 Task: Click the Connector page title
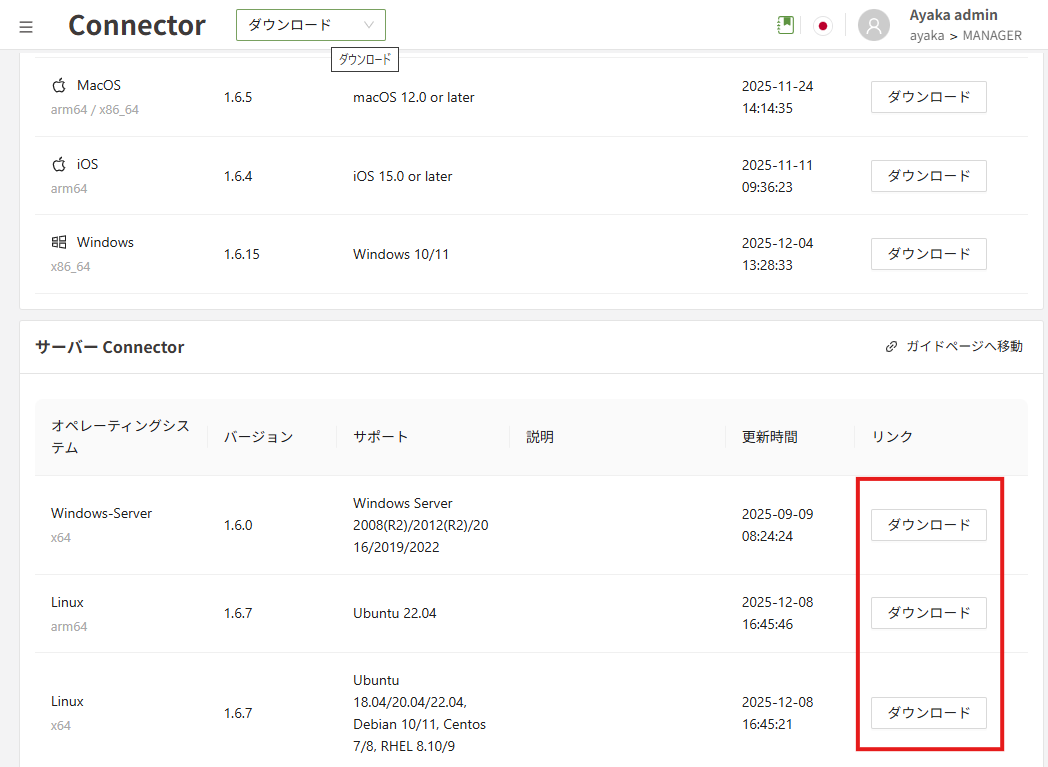137,26
